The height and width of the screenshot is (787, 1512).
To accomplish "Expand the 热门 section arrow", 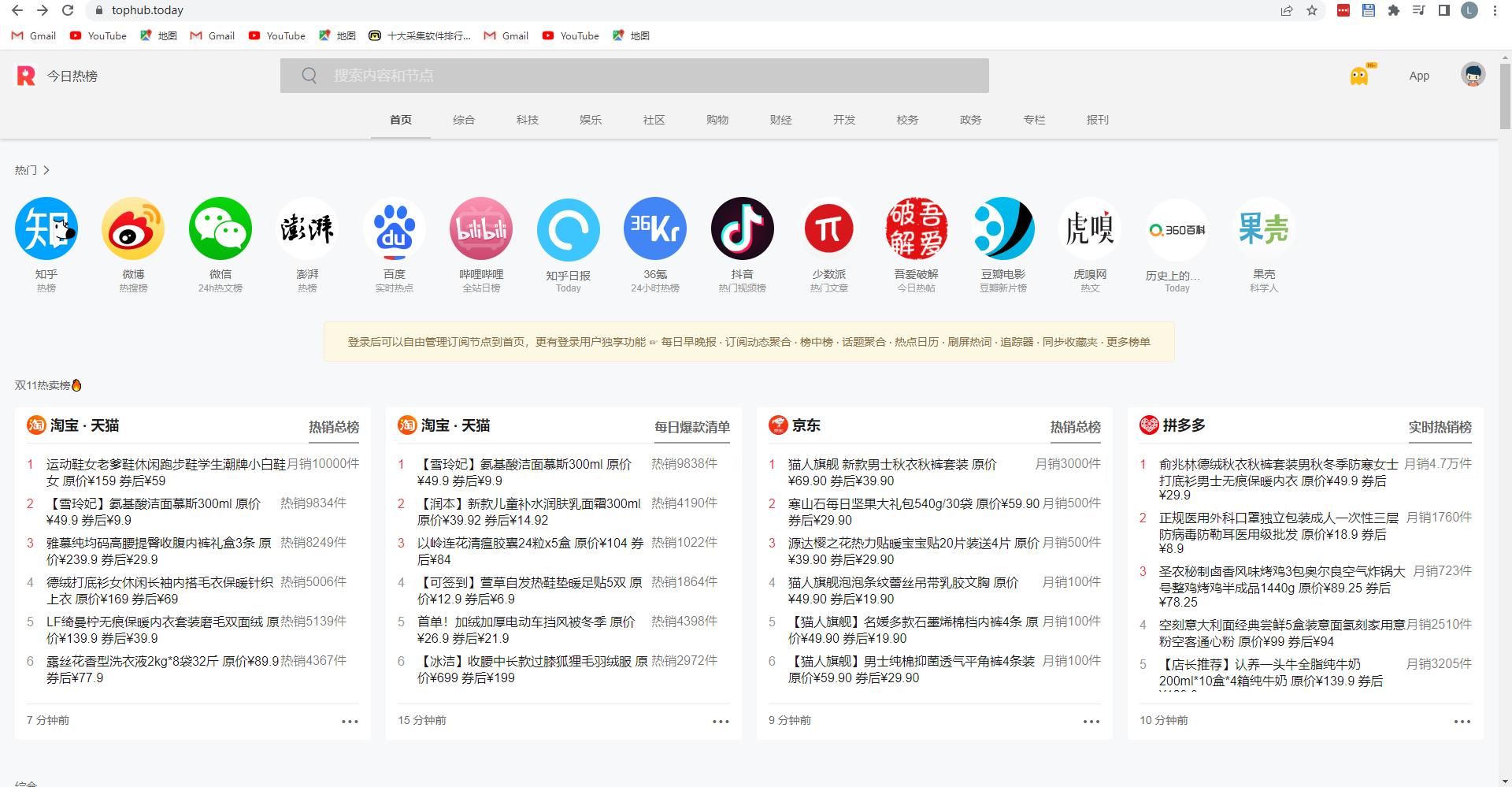I will point(47,169).
